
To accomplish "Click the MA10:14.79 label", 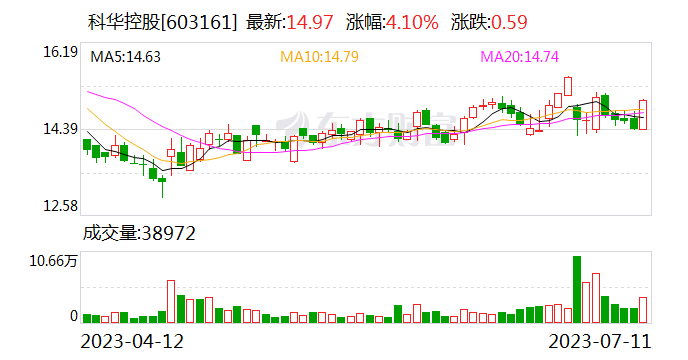I will 319,57.
